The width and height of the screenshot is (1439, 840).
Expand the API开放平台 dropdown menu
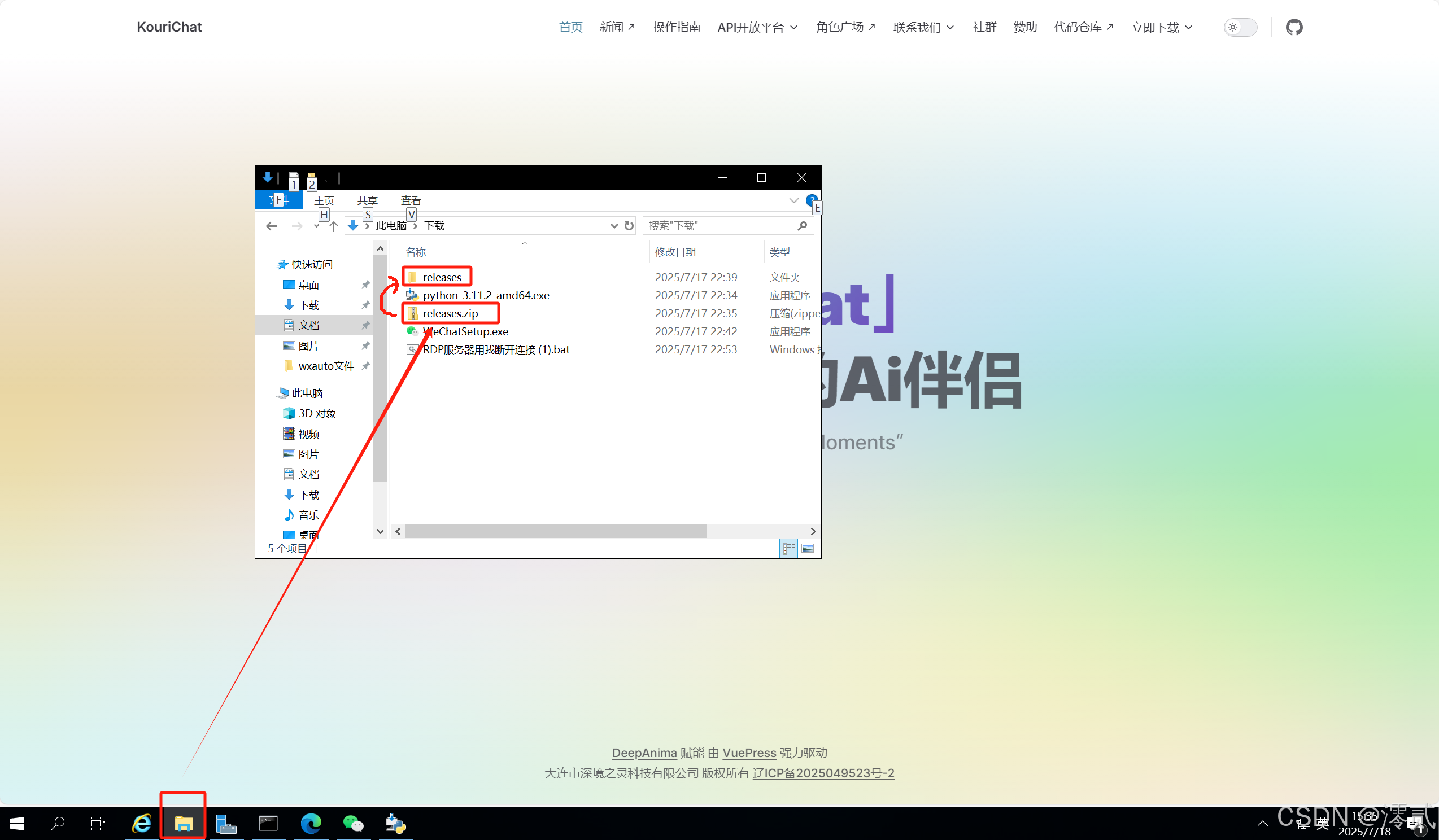tap(757, 28)
